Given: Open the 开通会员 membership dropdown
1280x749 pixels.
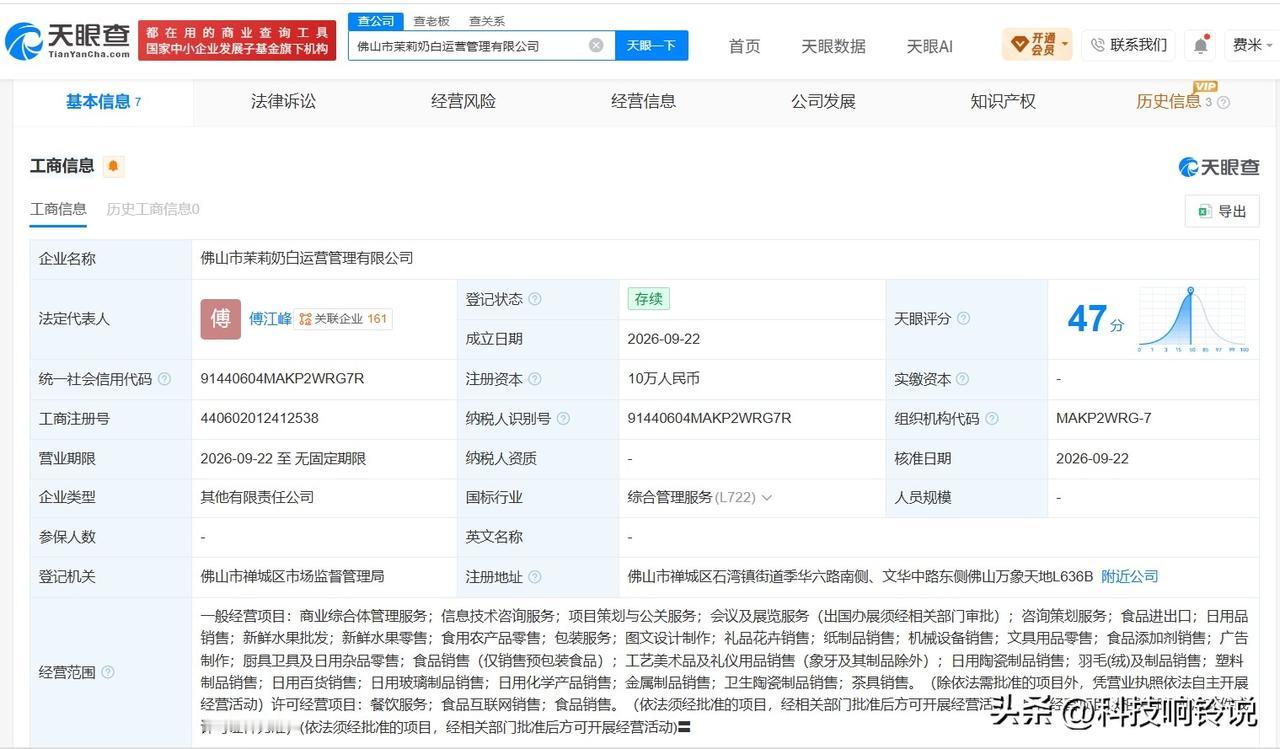Looking at the screenshot, I should click(x=1036, y=45).
